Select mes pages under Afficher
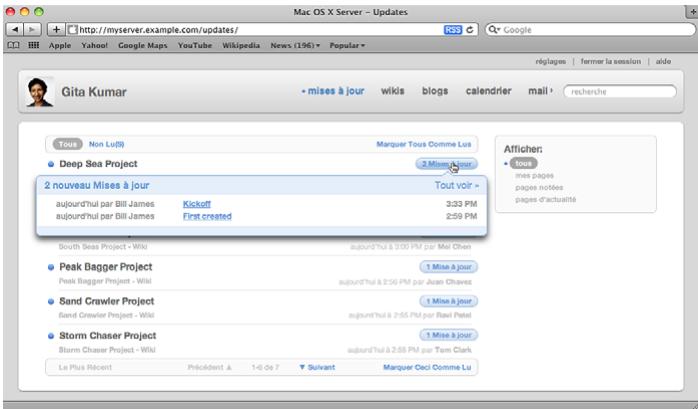698x409 pixels. [534, 176]
